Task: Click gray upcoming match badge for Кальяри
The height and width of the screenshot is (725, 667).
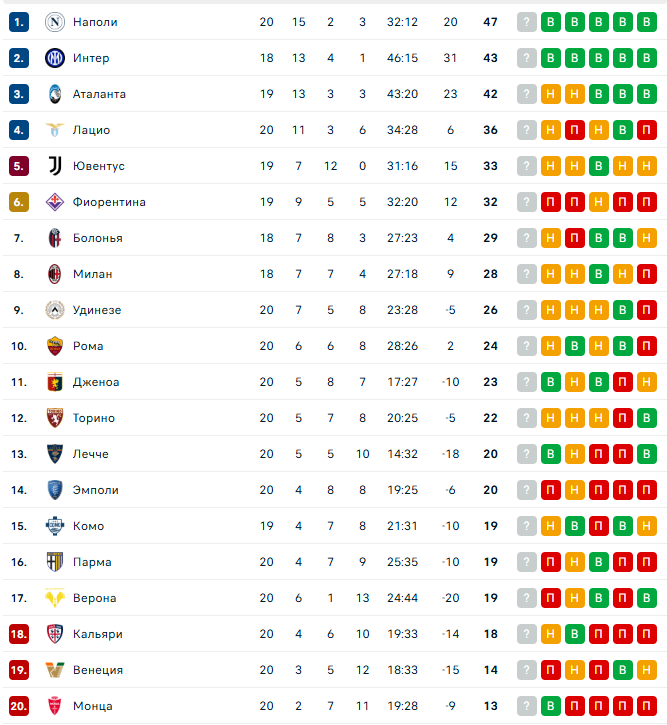Action: (526, 634)
